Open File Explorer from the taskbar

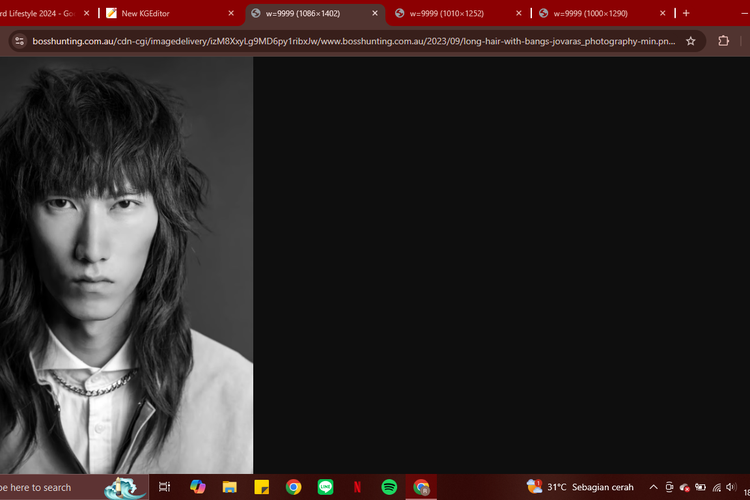(229, 487)
